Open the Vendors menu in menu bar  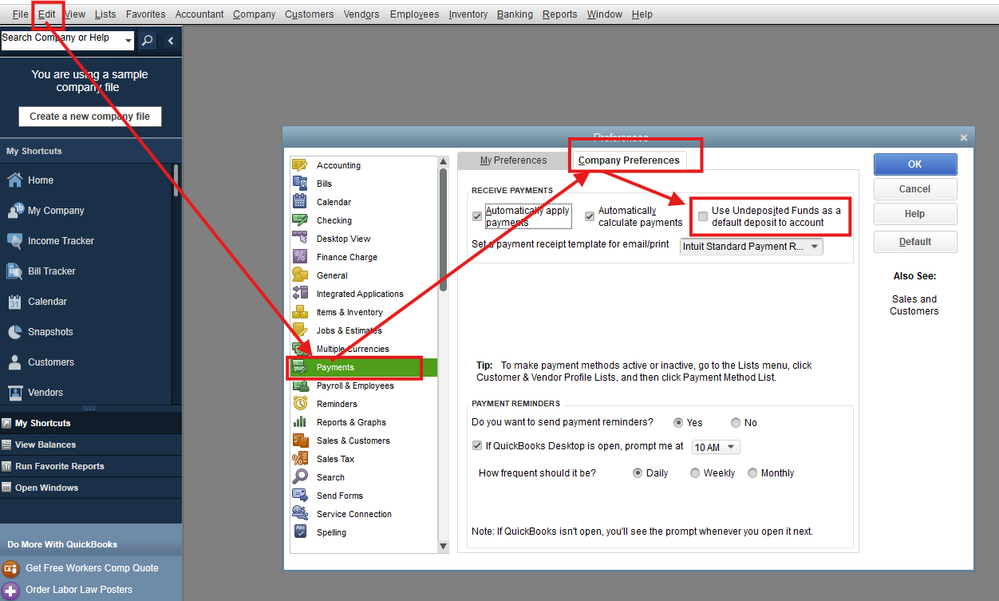[x=361, y=14]
